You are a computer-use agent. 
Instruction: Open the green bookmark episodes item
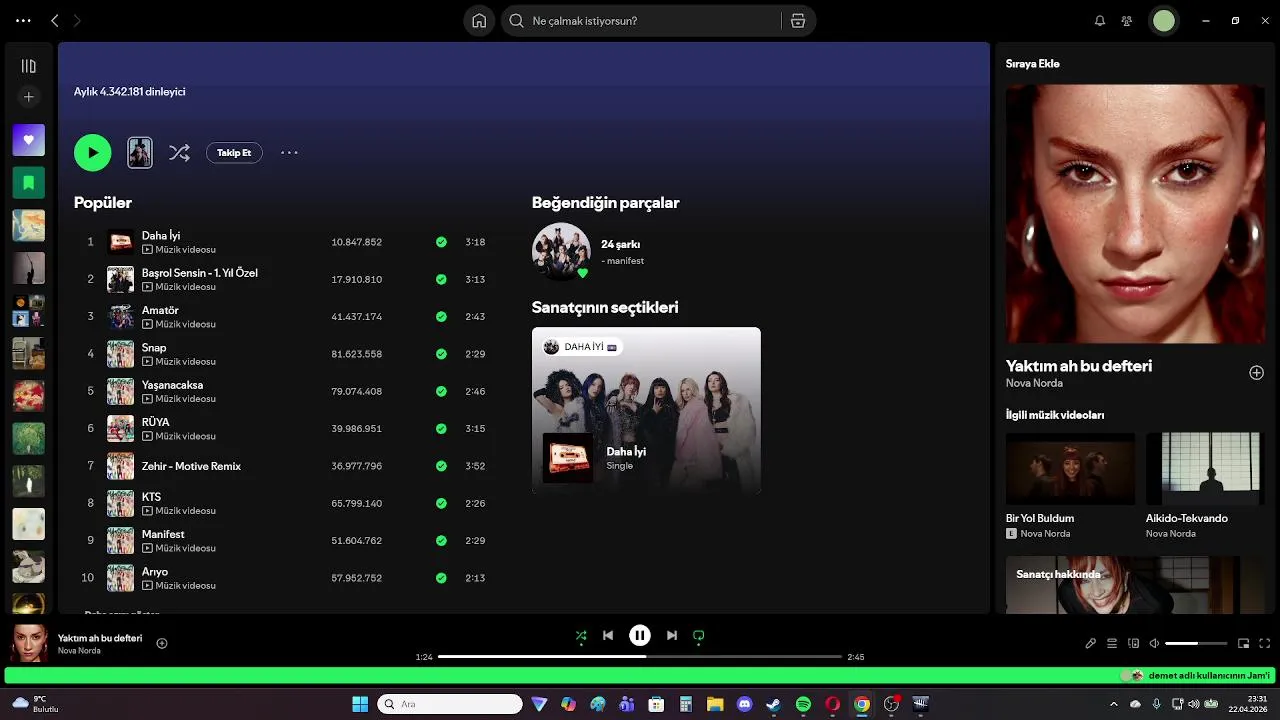(28, 183)
